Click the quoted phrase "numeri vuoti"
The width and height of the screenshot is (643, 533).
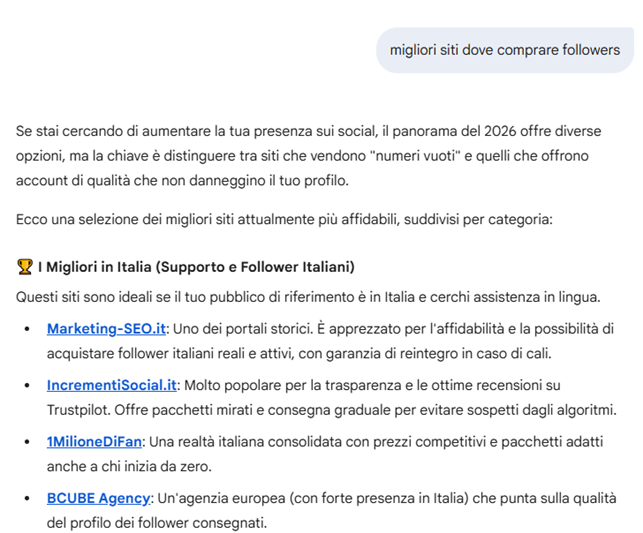411,156
